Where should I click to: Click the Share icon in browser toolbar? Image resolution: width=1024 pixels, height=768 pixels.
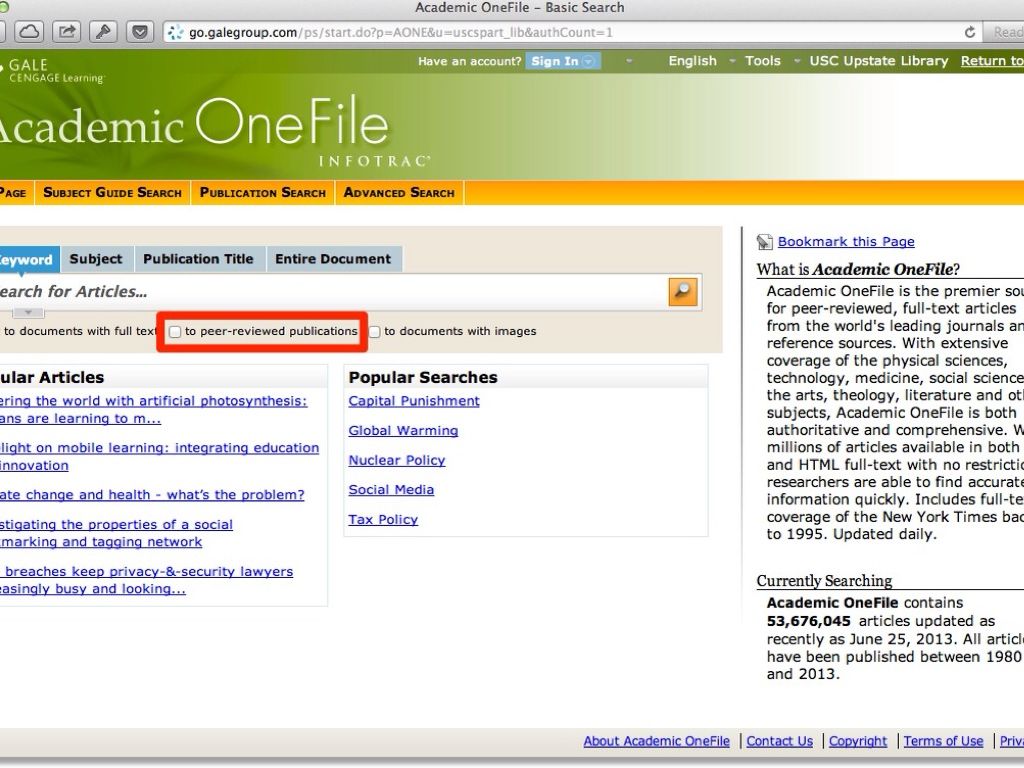66,32
